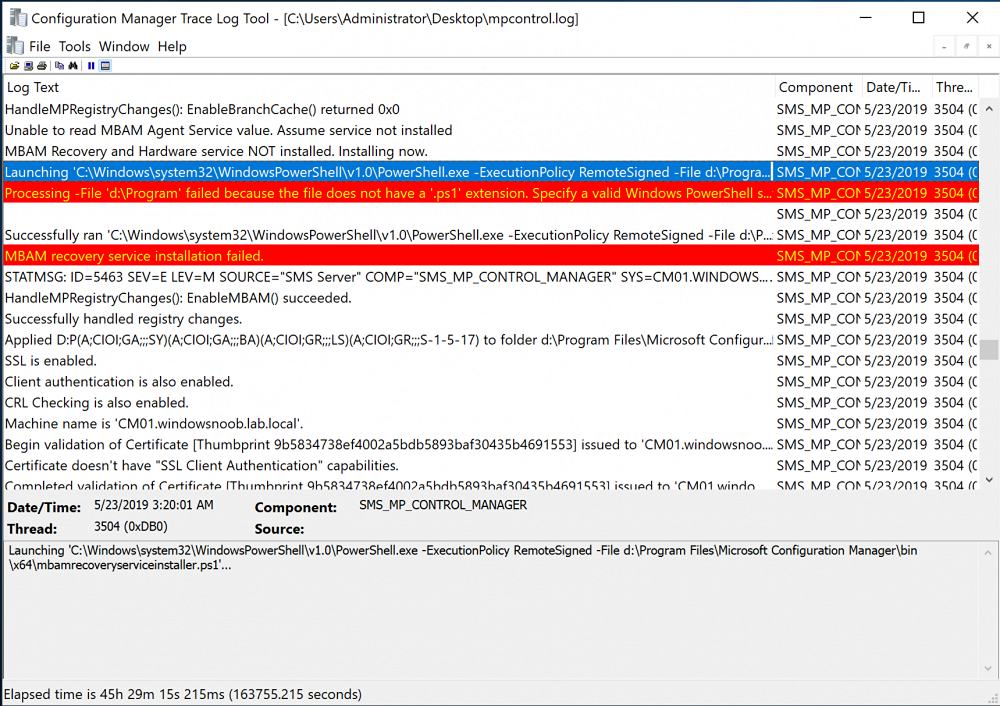Minimize the inner mpcontrol.log document window
1000x706 pixels.
pyautogui.click(x=944, y=46)
